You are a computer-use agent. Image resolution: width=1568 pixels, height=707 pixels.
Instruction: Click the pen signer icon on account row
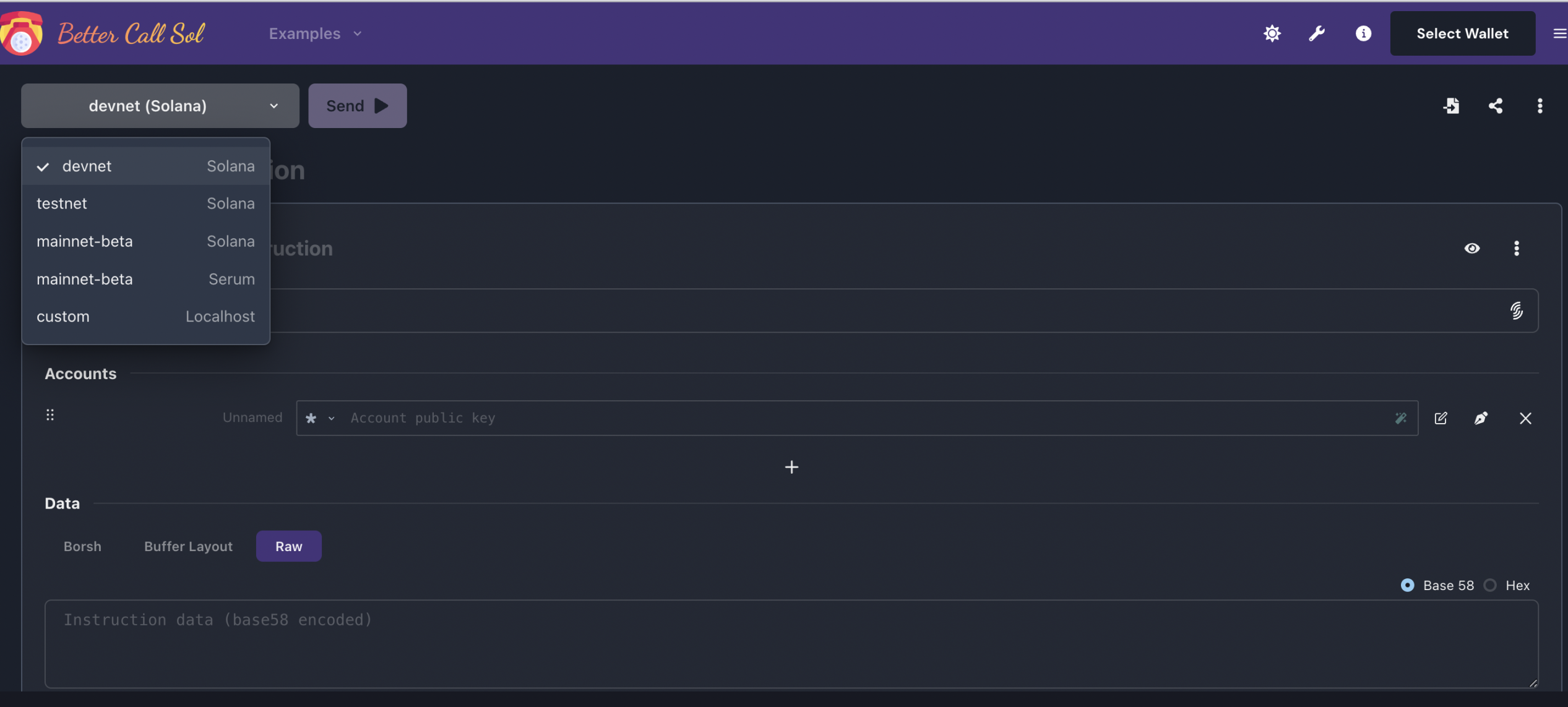click(1481, 418)
